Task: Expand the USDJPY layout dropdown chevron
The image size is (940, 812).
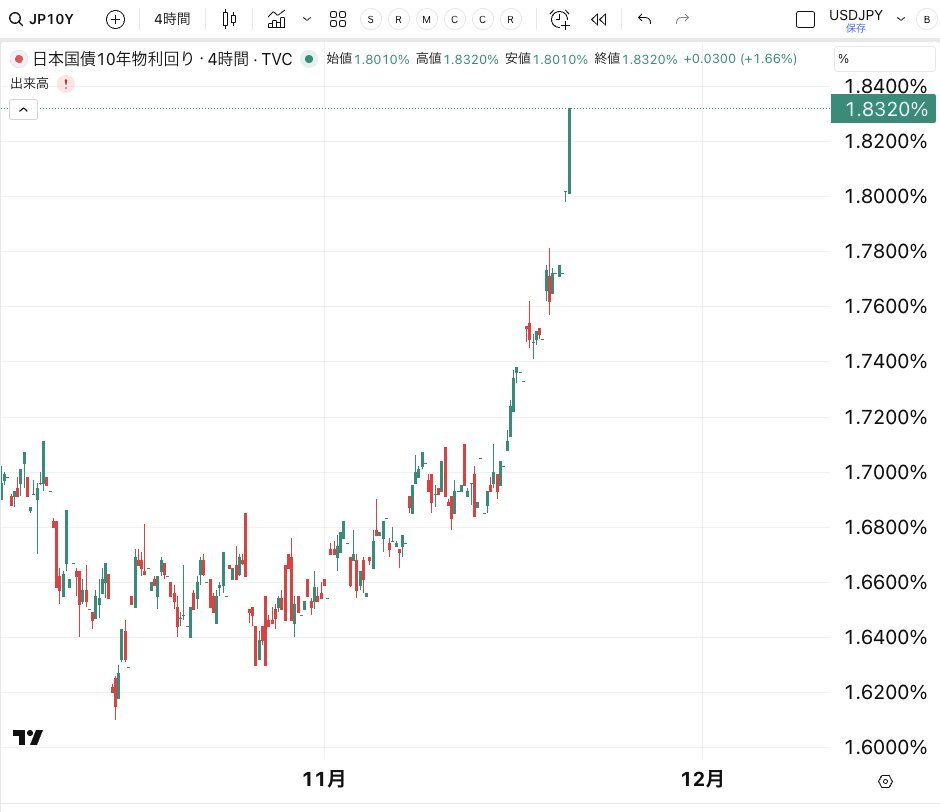Action: click(900, 19)
